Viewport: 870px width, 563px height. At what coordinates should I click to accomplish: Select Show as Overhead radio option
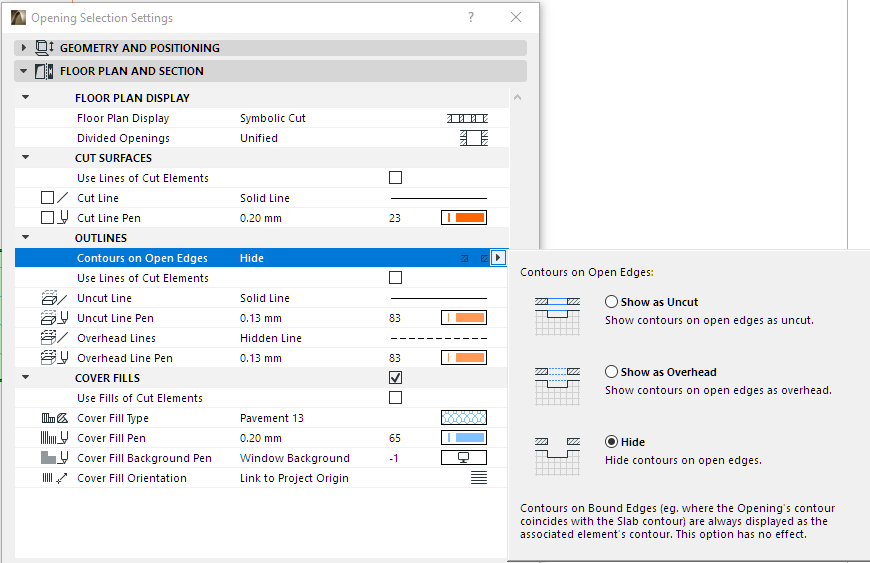pos(611,372)
